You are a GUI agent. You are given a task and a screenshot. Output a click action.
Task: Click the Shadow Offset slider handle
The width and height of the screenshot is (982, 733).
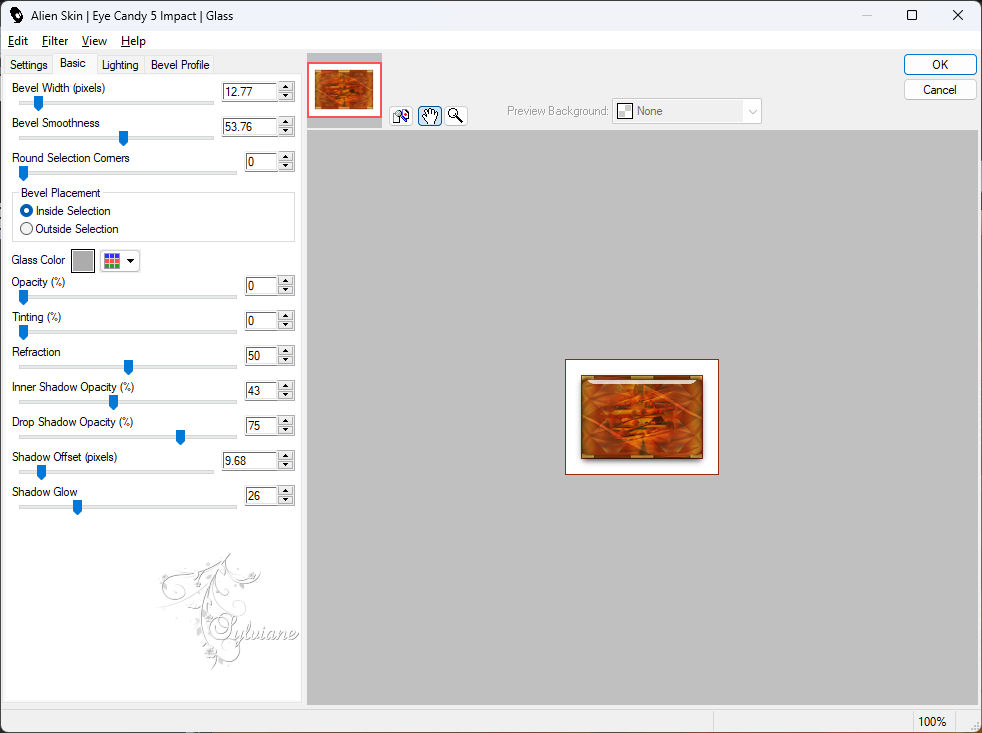[x=41, y=472]
